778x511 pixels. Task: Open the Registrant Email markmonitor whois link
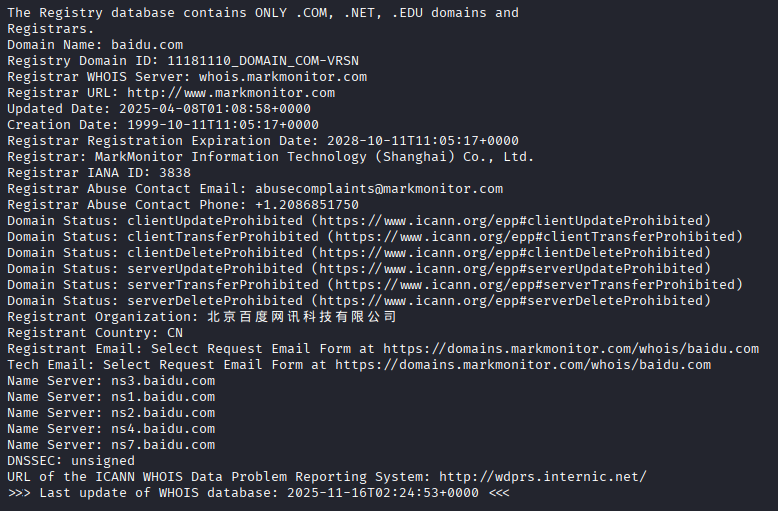pyautogui.click(x=571, y=348)
